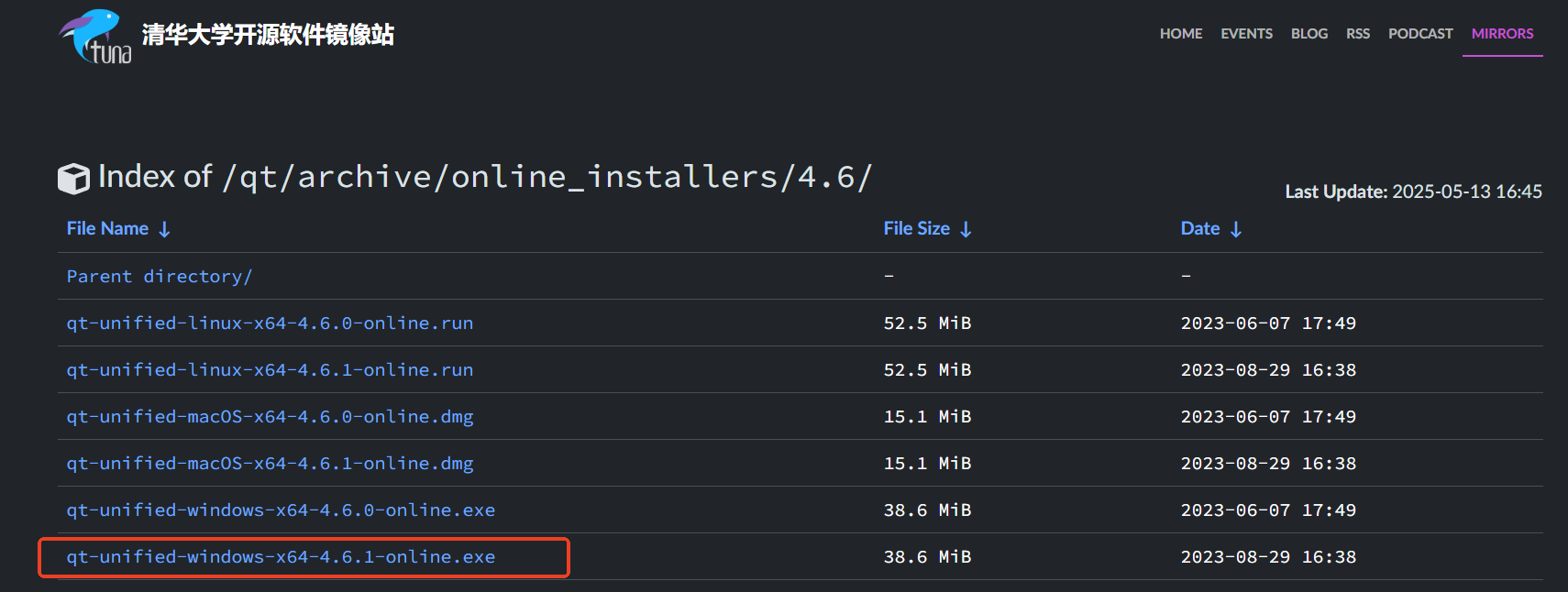Click the TUNA fish logo
The width and height of the screenshot is (1568, 592).
pyautogui.click(x=95, y=37)
